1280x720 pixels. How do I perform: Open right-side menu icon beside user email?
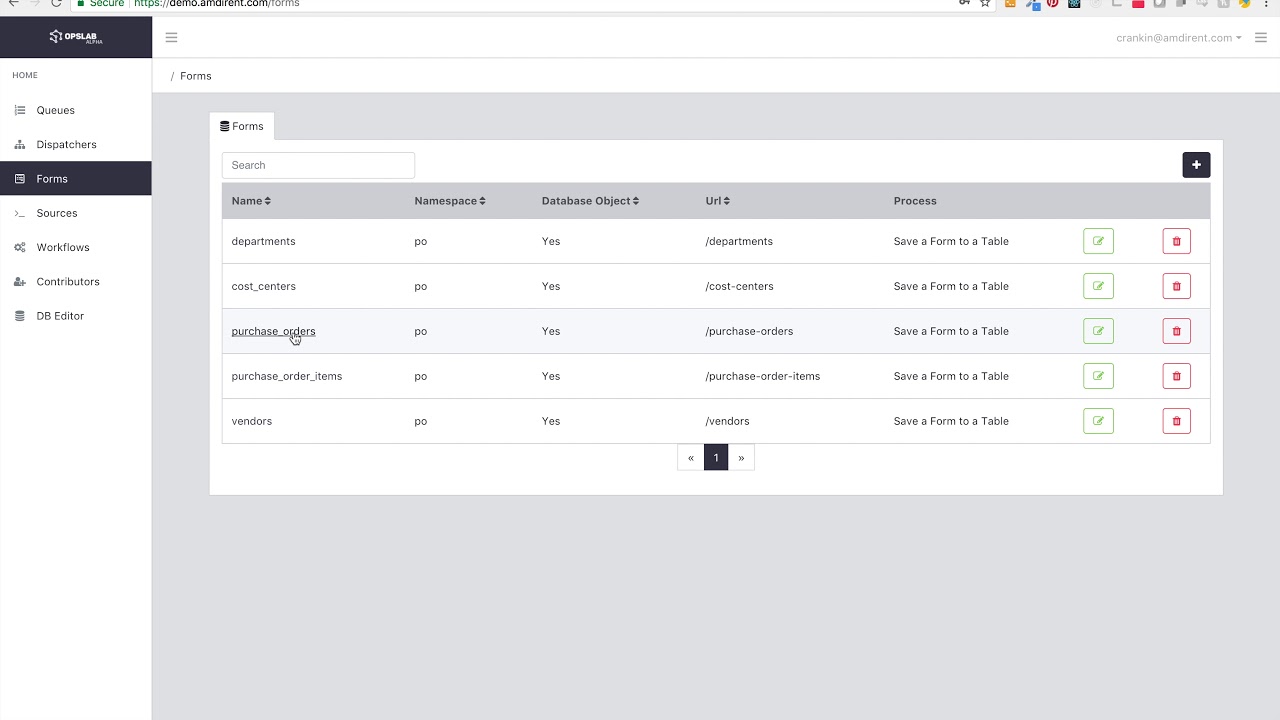[1260, 38]
